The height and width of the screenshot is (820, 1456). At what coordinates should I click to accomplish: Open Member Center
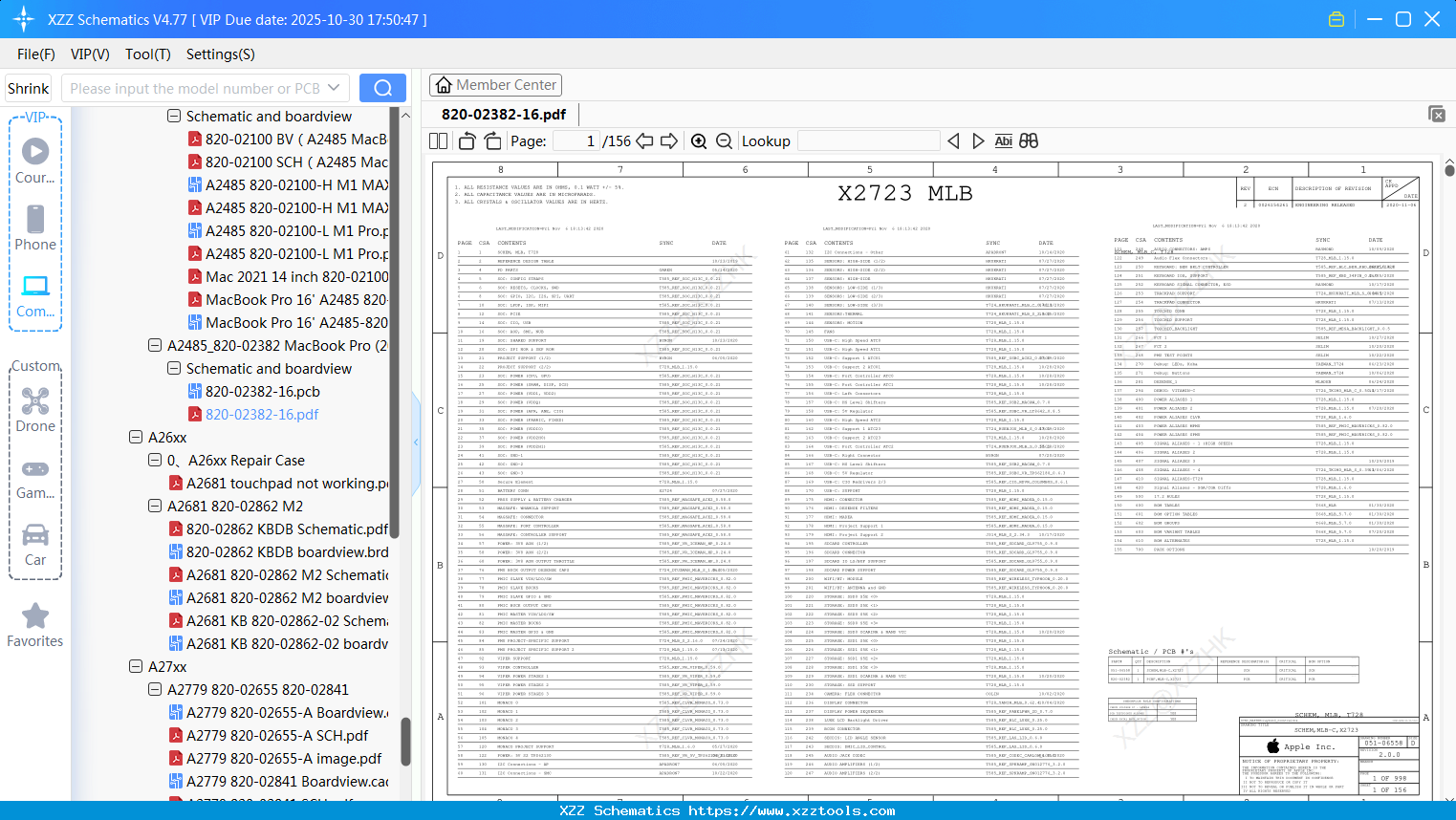495,85
